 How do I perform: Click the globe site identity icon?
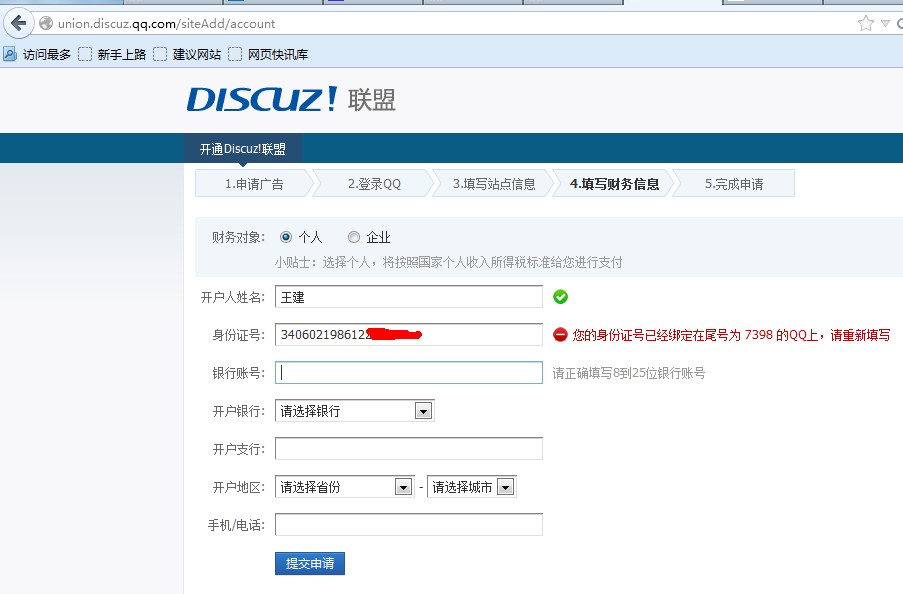pyautogui.click(x=46, y=24)
